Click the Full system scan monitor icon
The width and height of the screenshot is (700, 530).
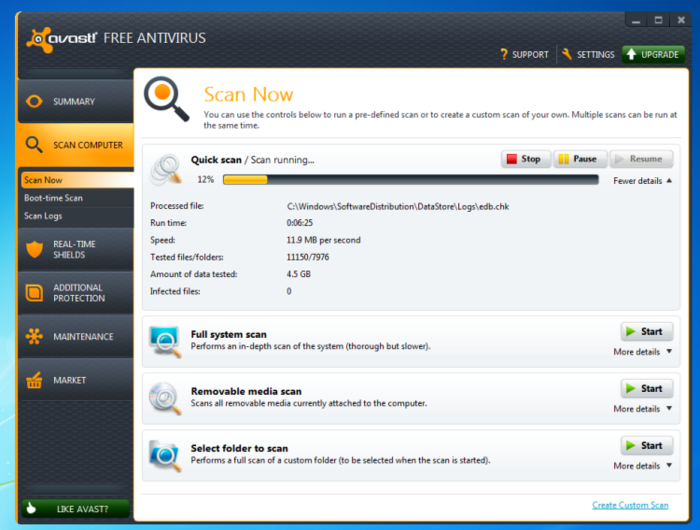tap(166, 342)
